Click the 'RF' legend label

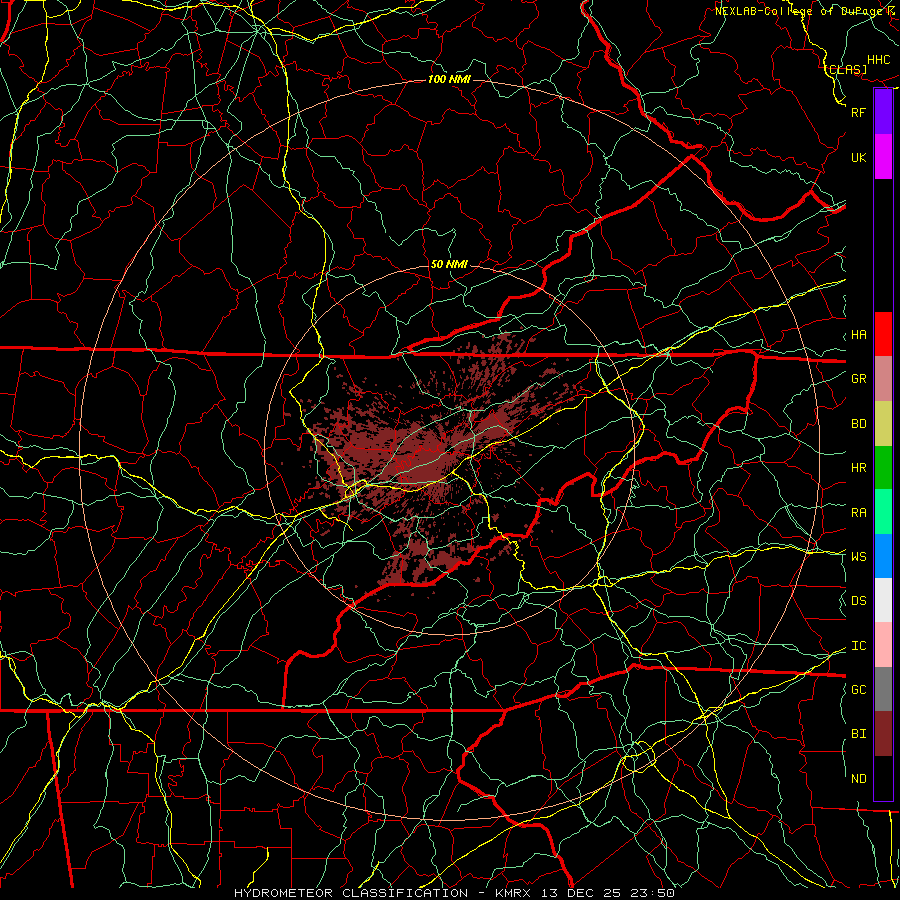coord(859,112)
